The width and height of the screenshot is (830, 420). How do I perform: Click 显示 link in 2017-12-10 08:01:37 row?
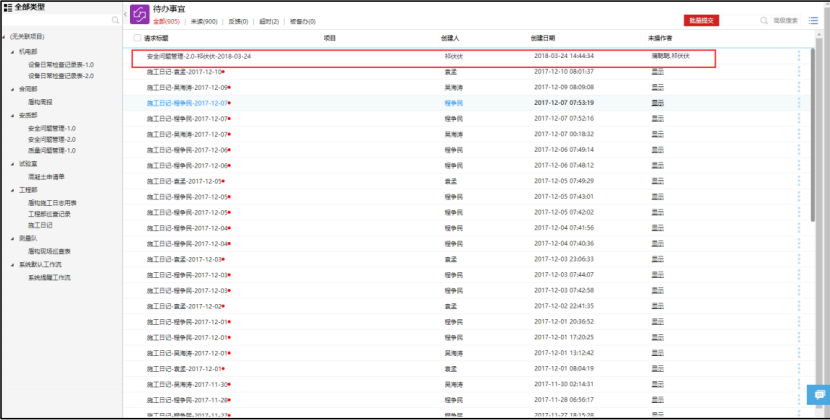click(x=657, y=72)
